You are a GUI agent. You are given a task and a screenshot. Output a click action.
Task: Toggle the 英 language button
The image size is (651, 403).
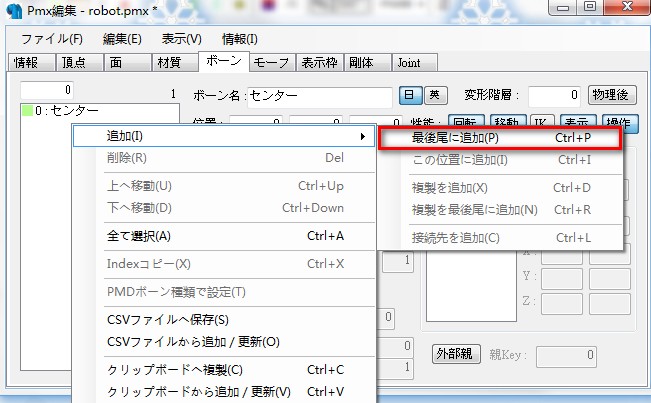pos(436,95)
